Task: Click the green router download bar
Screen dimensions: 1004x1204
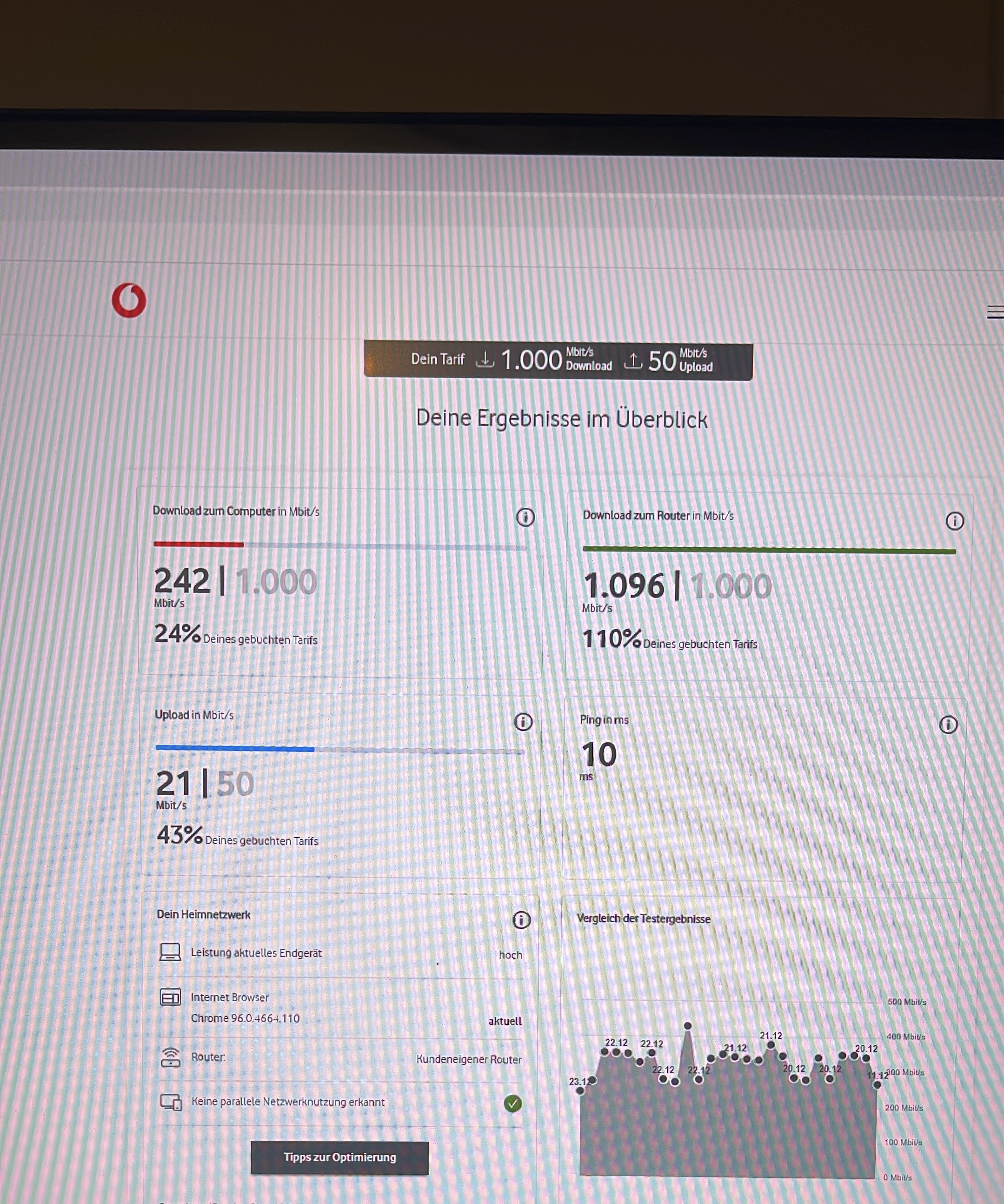Action: pyautogui.click(x=768, y=551)
